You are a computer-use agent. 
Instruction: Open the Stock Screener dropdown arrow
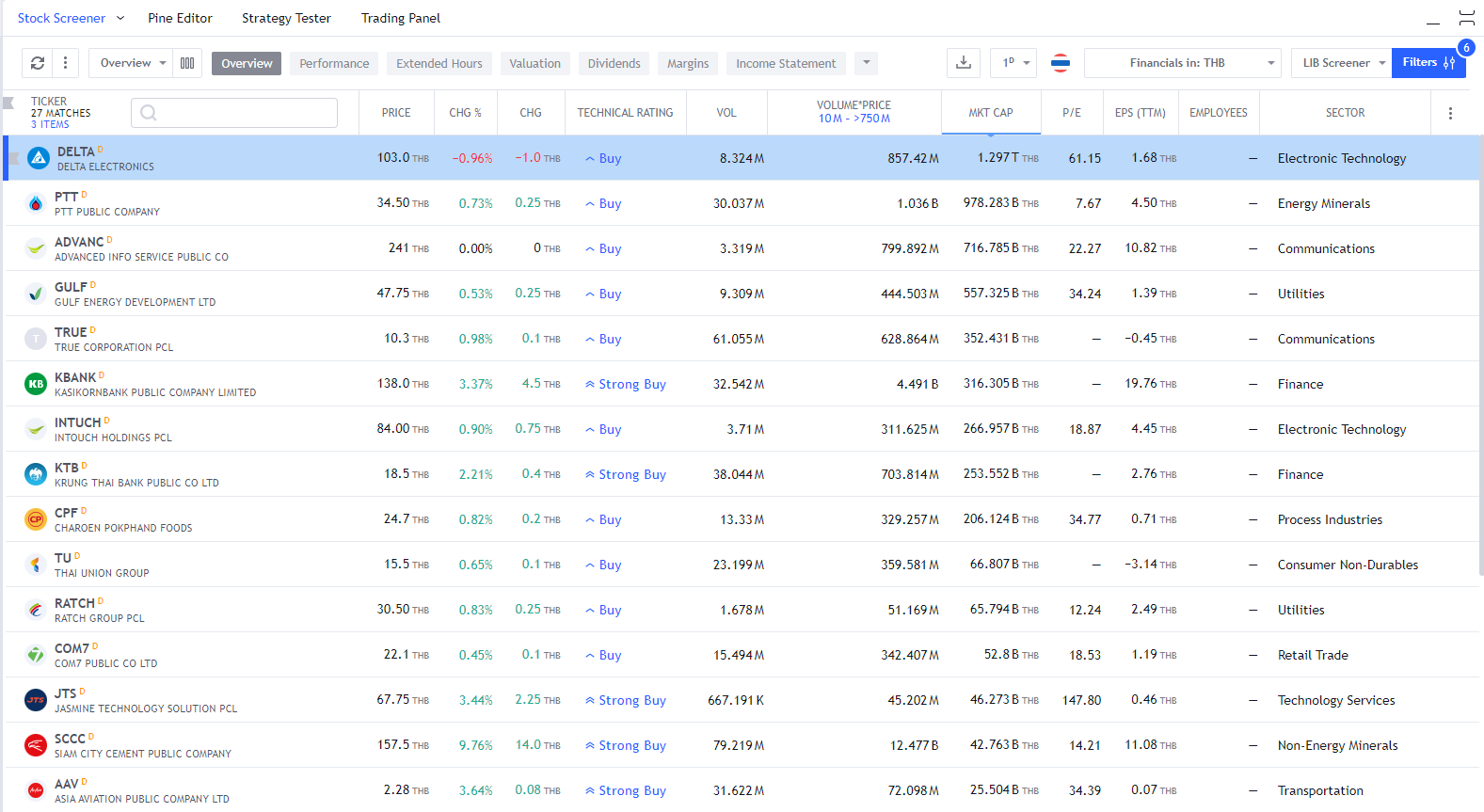[x=120, y=18]
